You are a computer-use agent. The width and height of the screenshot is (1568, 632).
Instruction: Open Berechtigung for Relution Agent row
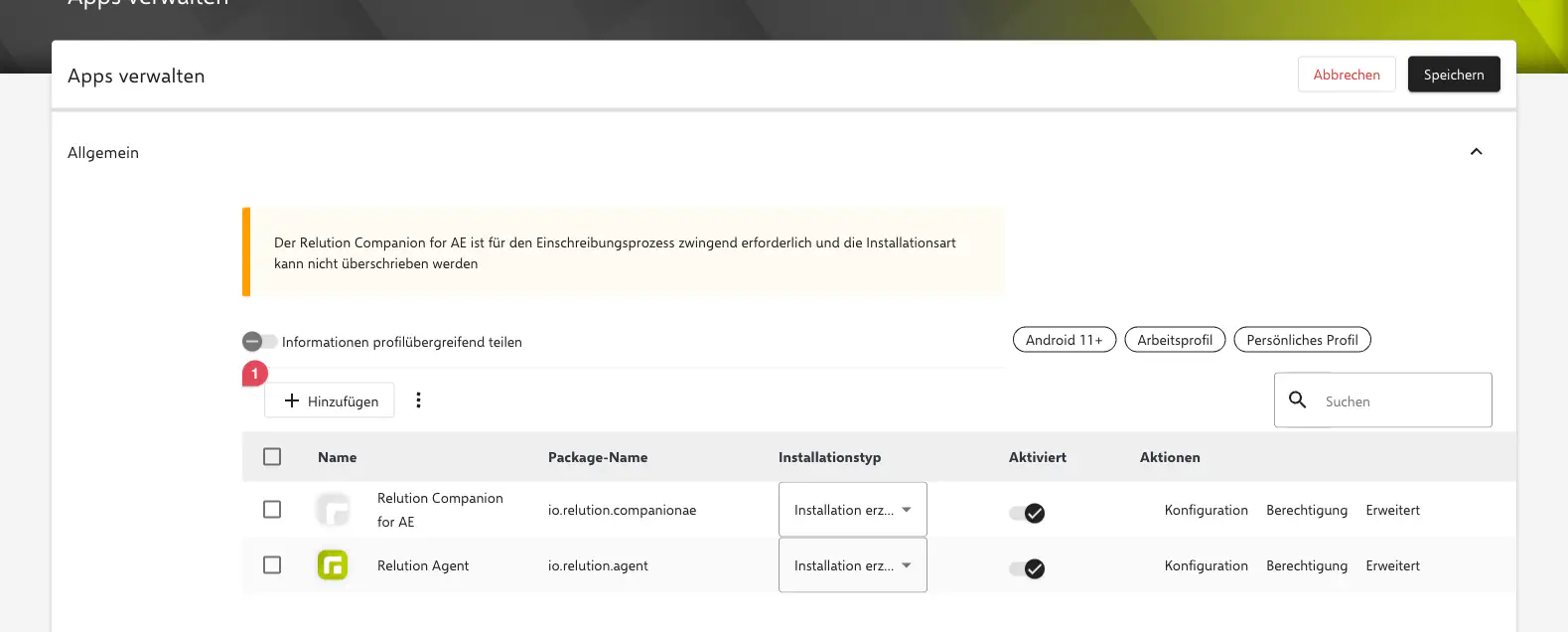tap(1307, 565)
